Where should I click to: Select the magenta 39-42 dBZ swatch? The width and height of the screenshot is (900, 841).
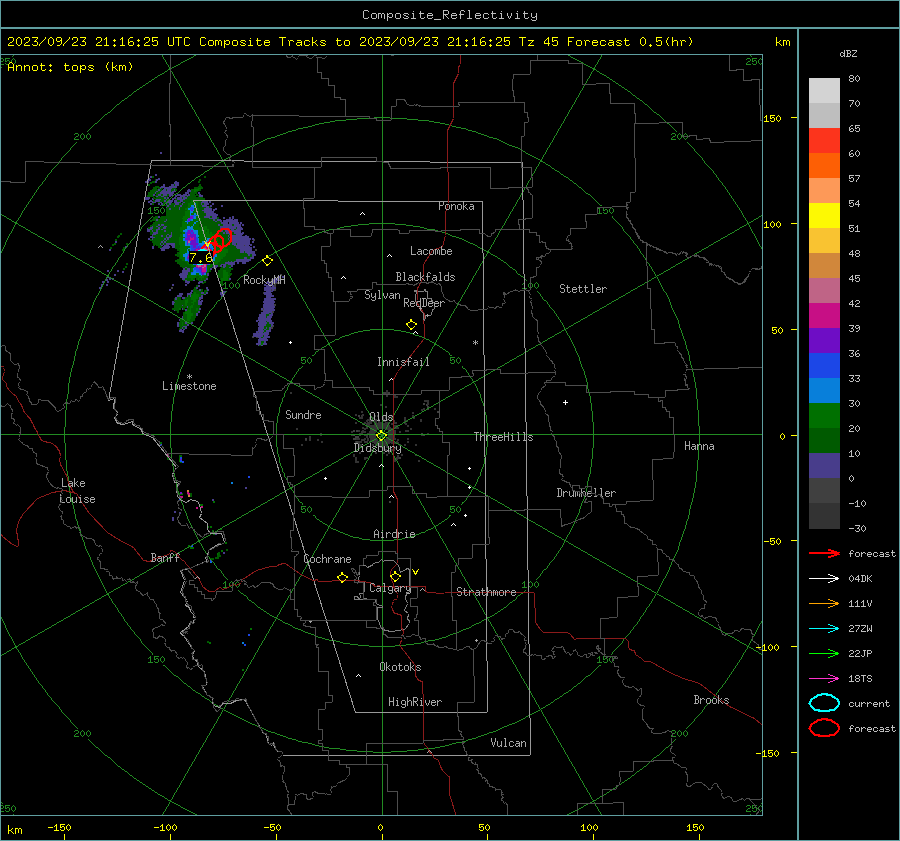[824, 316]
